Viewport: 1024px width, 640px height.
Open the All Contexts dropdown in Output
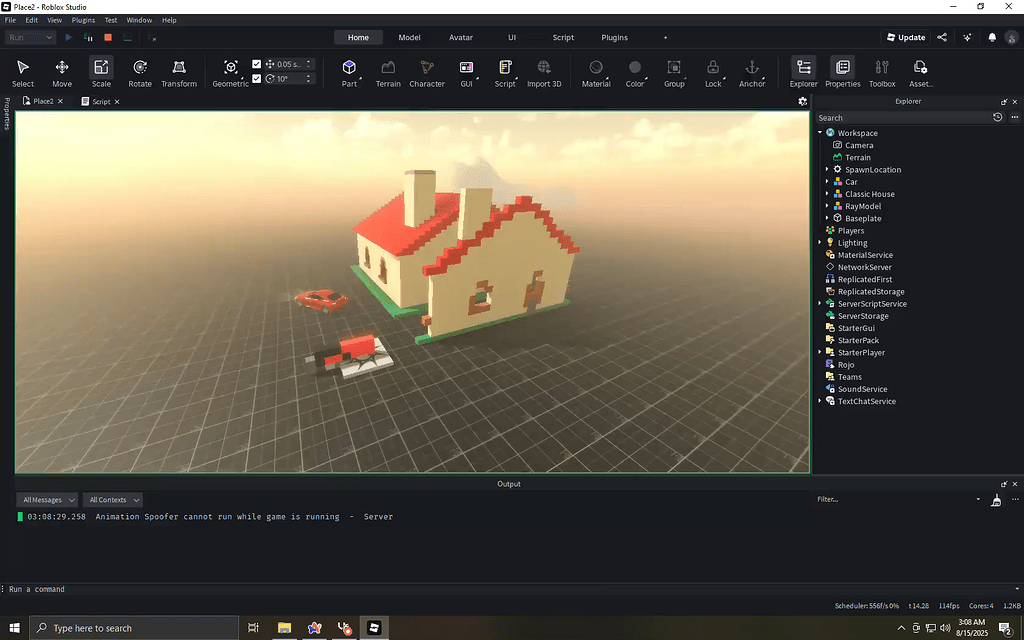pyautogui.click(x=112, y=499)
